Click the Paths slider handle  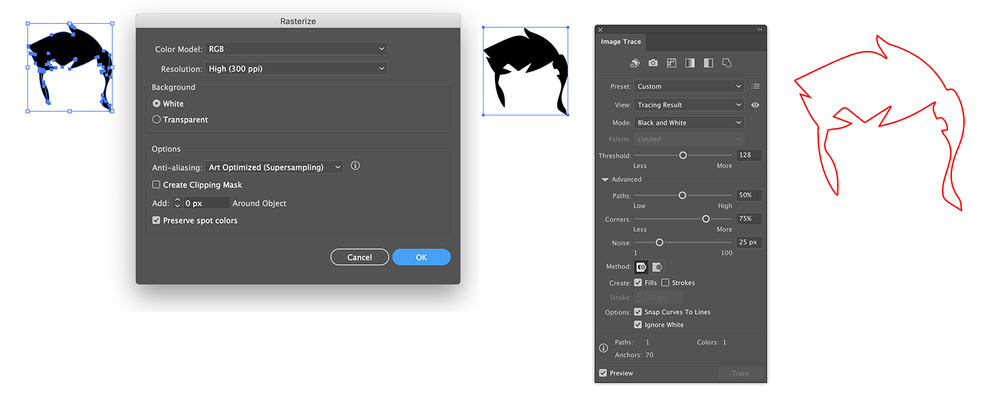(x=682, y=196)
